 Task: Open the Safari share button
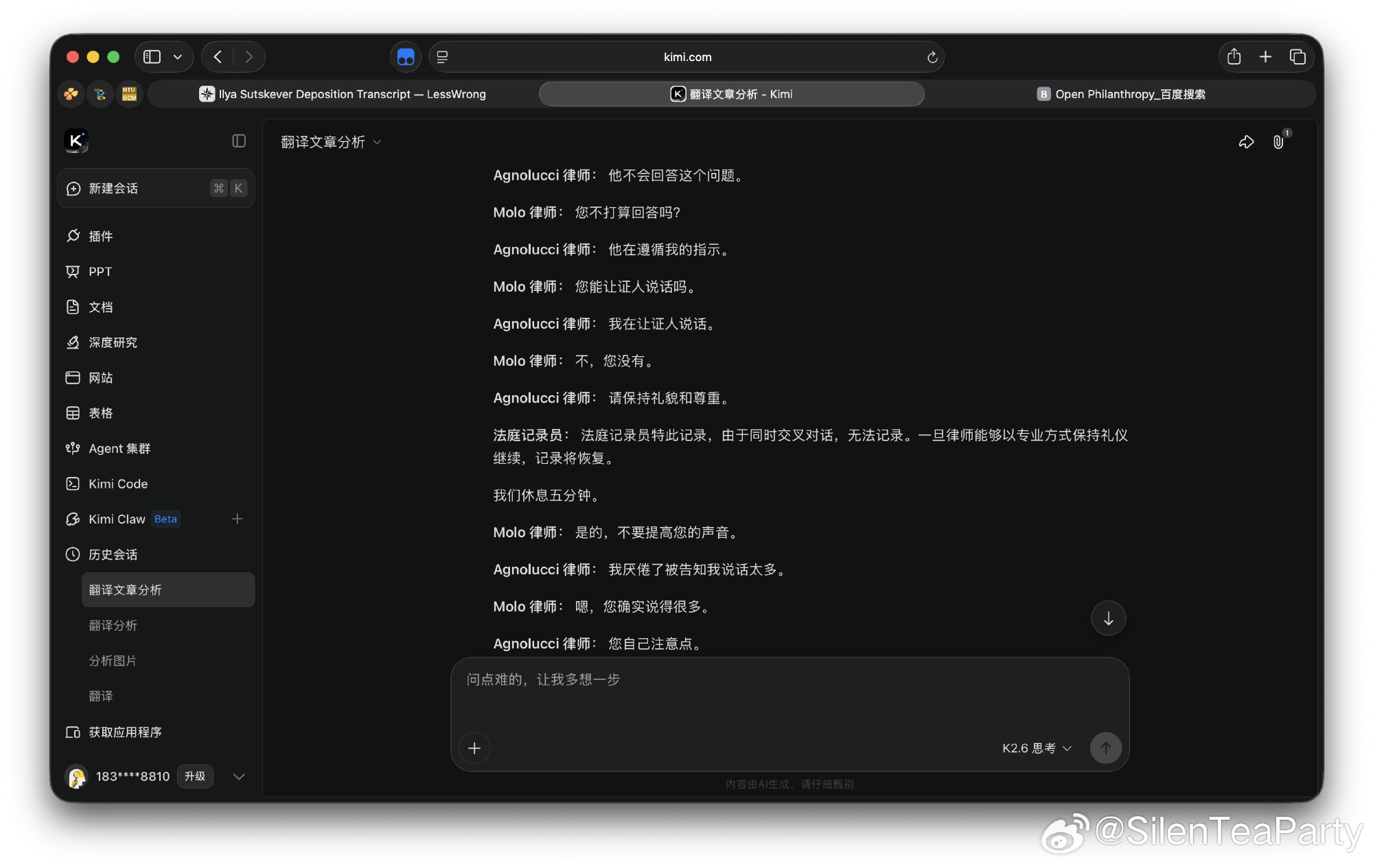pyautogui.click(x=1234, y=57)
